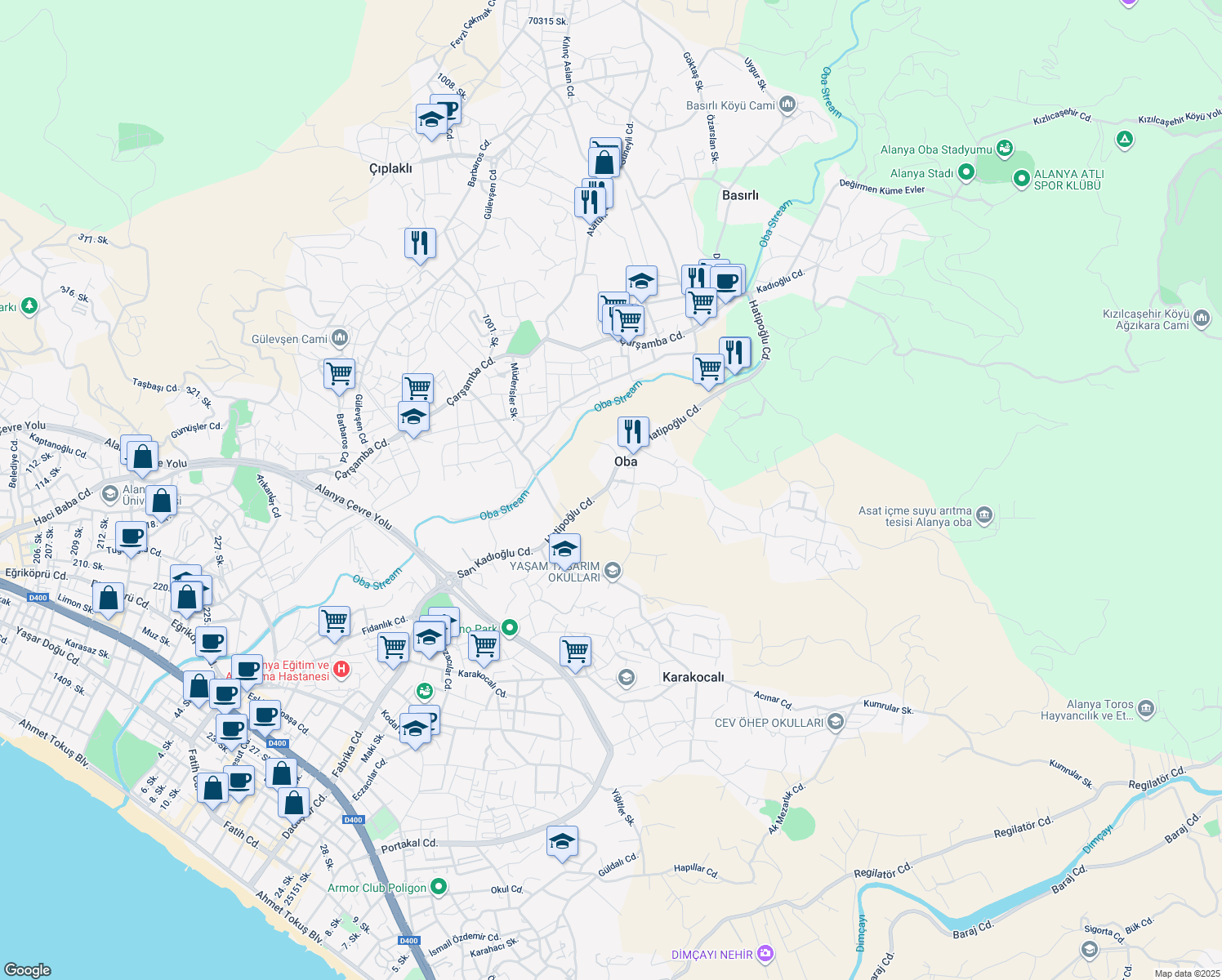The height and width of the screenshot is (980, 1222).
Task: Select the Alanya Stadı green marker
Action: click(x=966, y=172)
